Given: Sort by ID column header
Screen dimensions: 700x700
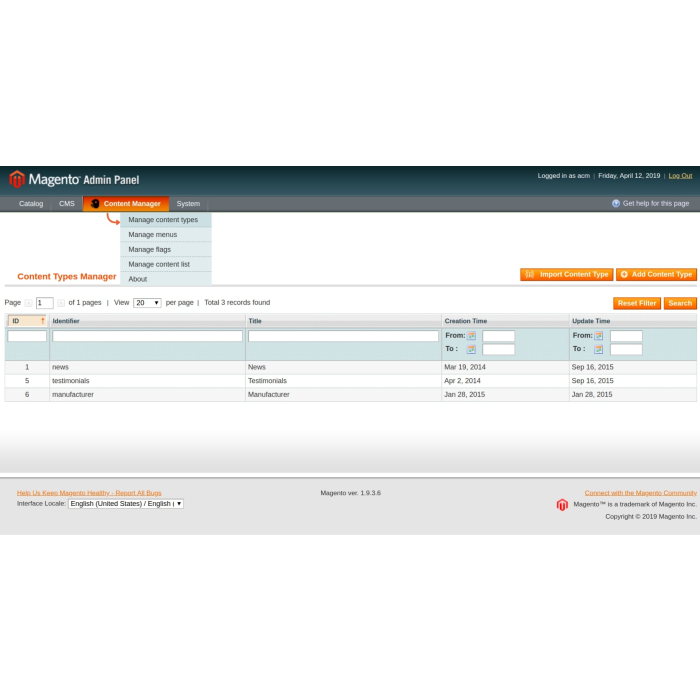Looking at the screenshot, I should pyautogui.click(x=27, y=321).
